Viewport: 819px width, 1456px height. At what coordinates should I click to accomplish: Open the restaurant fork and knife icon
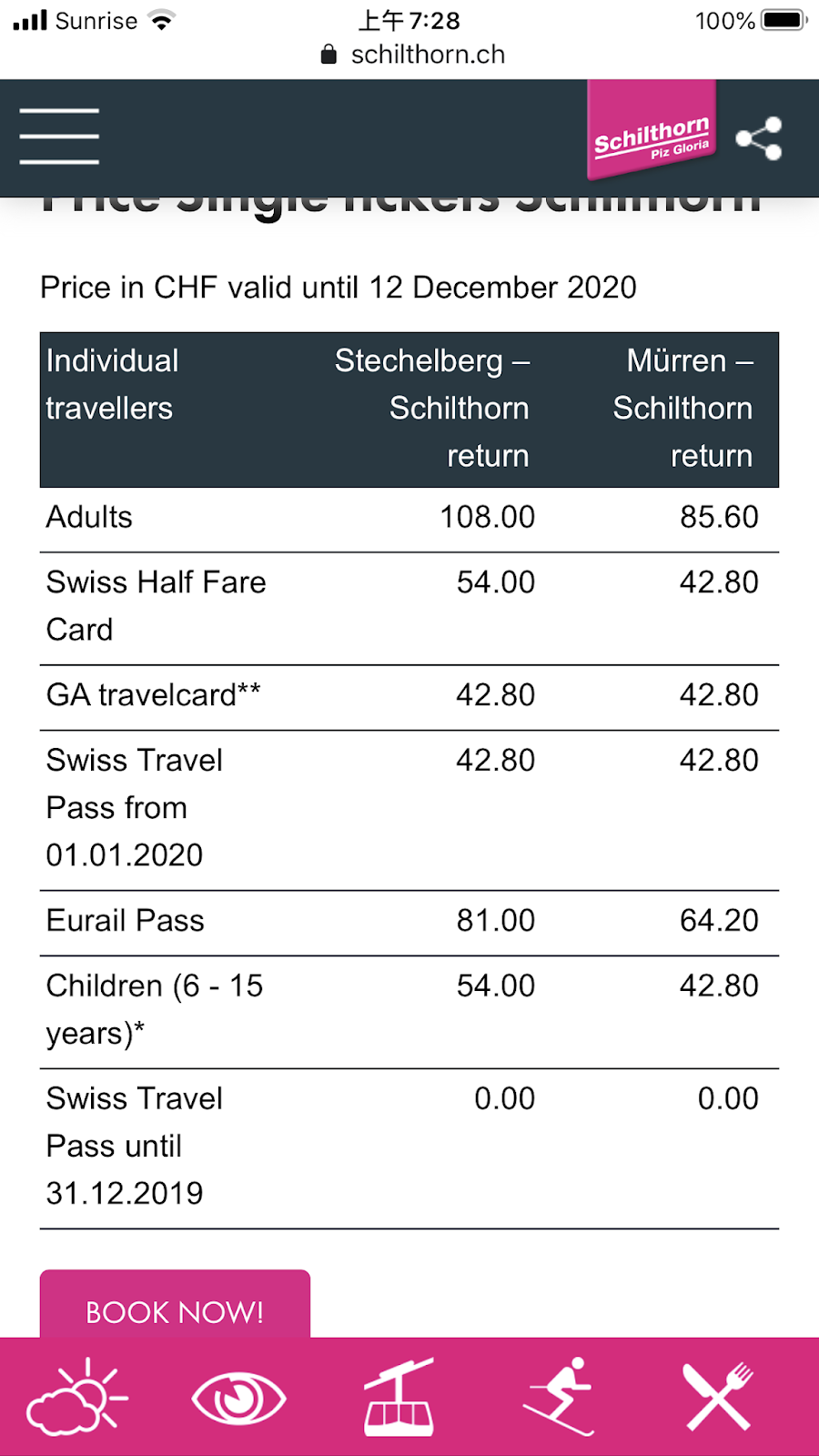pyautogui.click(x=719, y=1397)
